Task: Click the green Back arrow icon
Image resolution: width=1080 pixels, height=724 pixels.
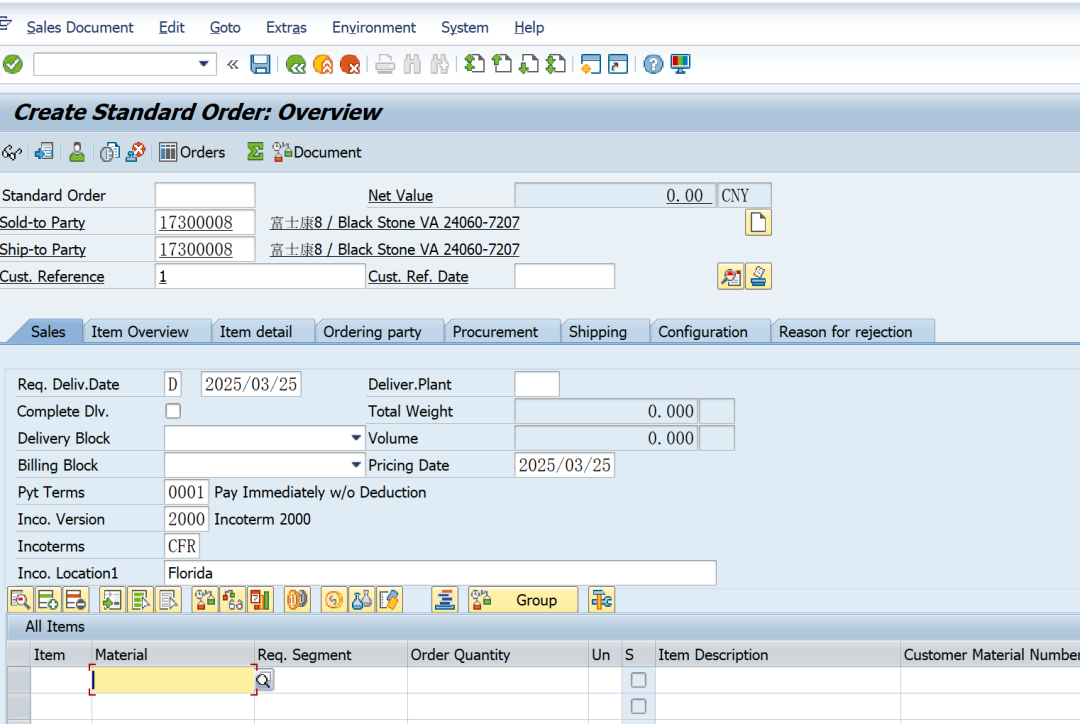Action: pyautogui.click(x=295, y=64)
